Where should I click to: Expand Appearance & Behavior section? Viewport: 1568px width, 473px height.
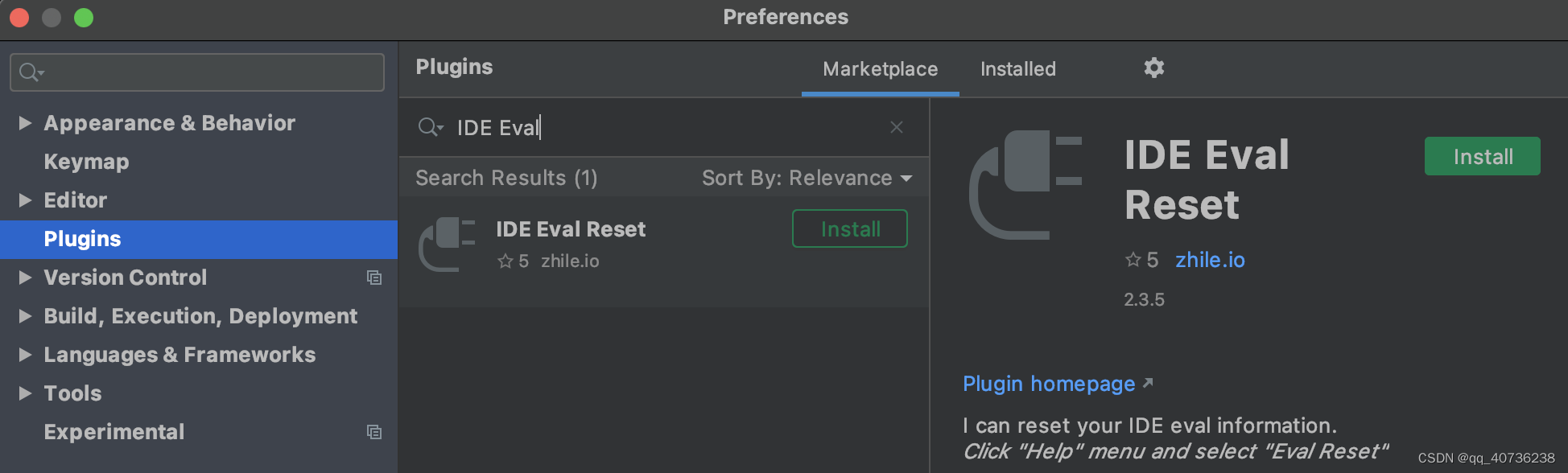click(x=25, y=123)
